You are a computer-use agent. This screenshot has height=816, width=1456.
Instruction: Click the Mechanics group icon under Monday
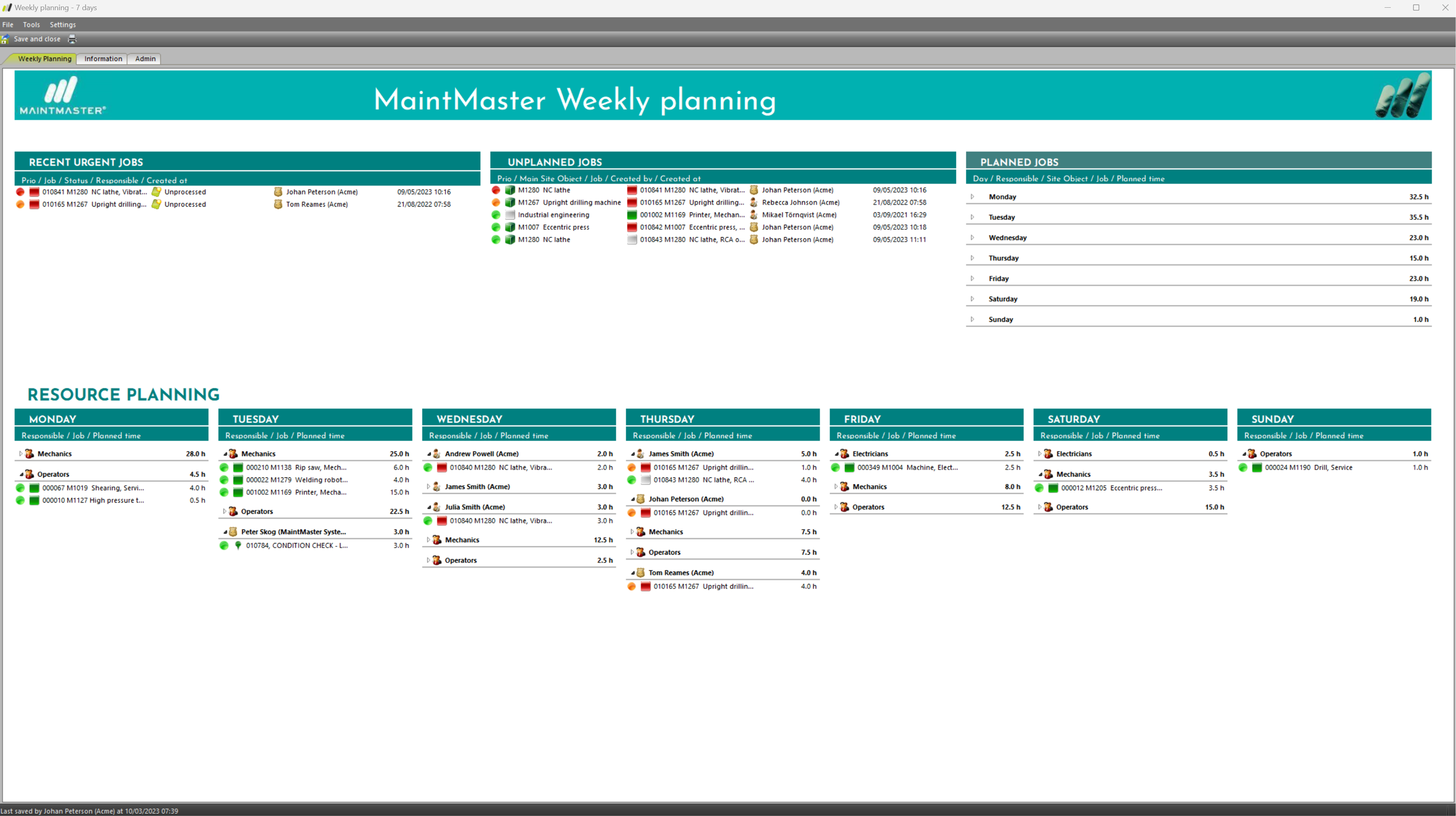[29, 454]
